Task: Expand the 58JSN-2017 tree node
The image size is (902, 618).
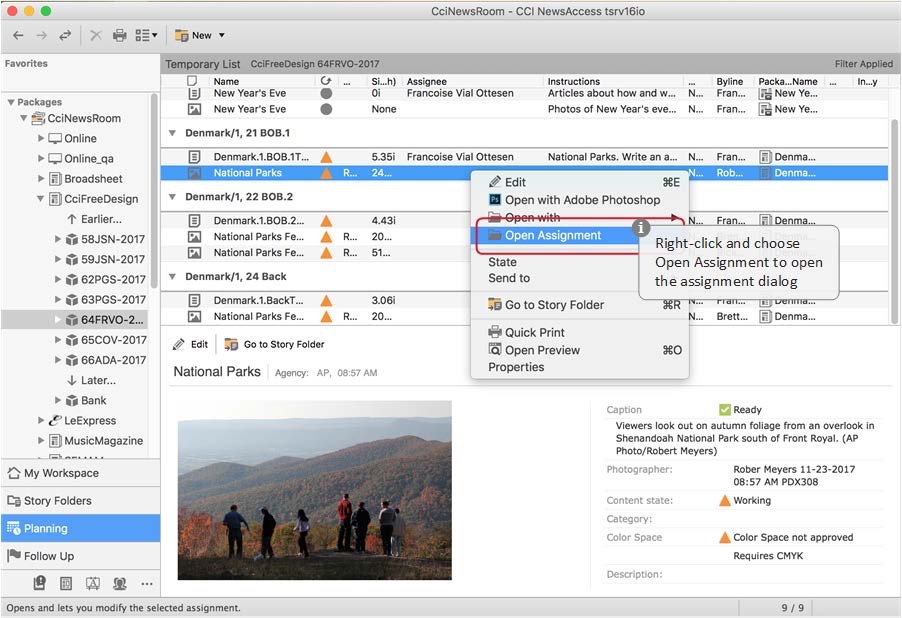Action: click(x=57, y=239)
